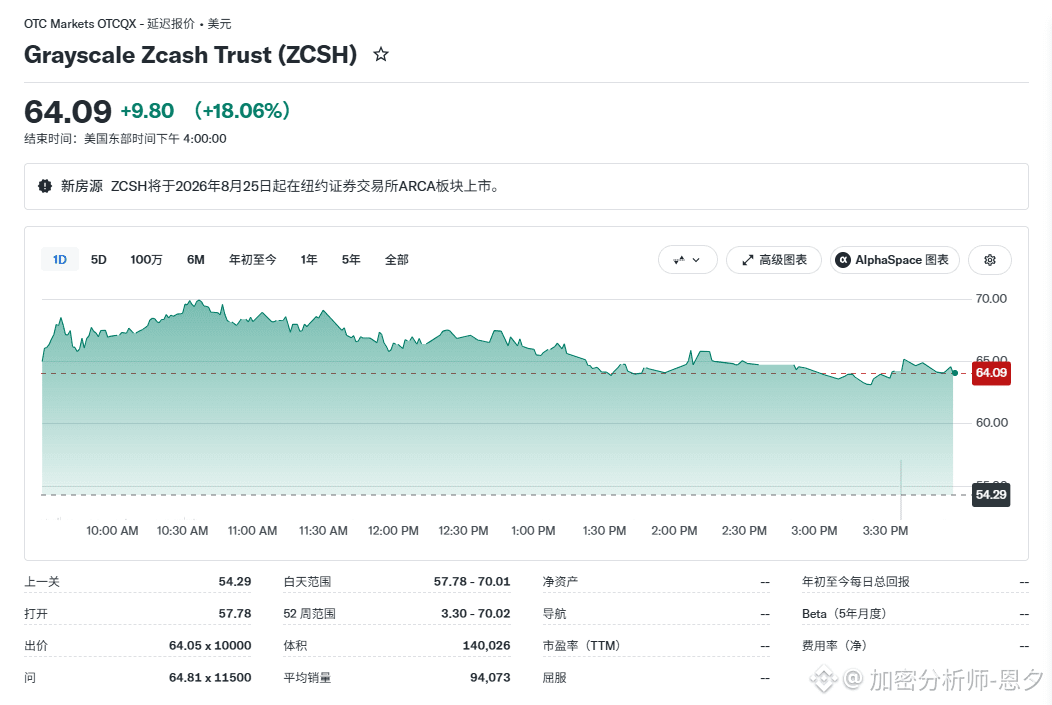Click the news badge icon beside 新房源
Screen dimensions: 1052x705
[45, 186]
